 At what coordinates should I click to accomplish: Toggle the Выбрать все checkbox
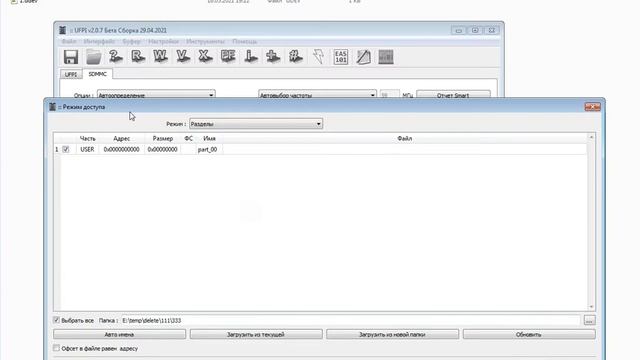[x=56, y=320]
